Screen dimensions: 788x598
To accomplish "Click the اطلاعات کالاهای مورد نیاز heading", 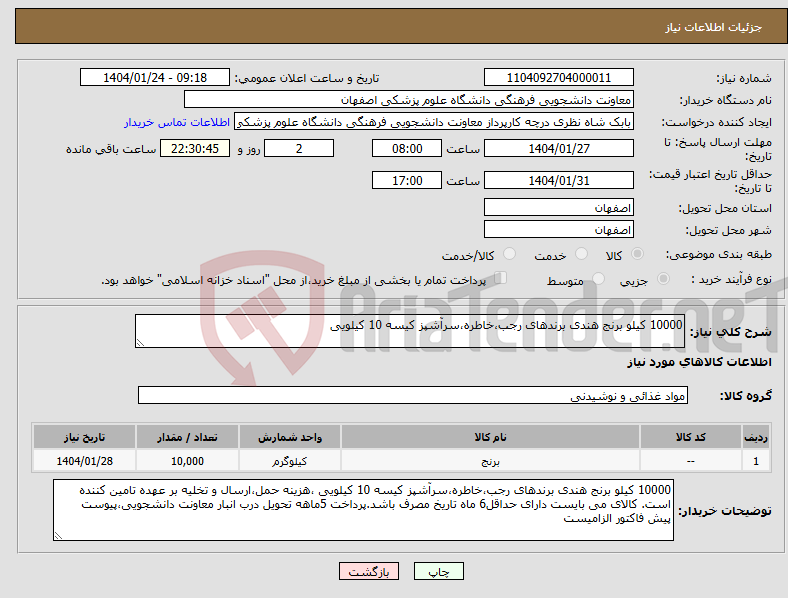I will pyautogui.click(x=699, y=362).
